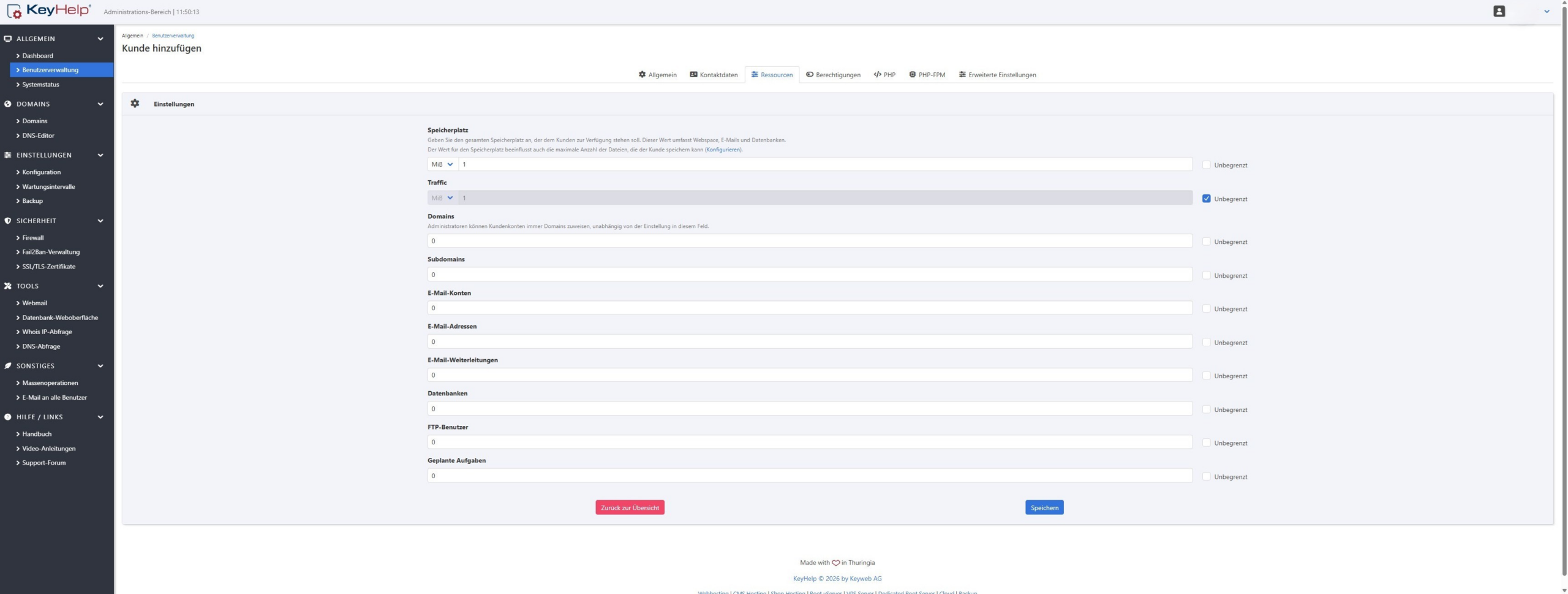Click the Benutzerverwaltung breadcrumb link

tap(173, 36)
